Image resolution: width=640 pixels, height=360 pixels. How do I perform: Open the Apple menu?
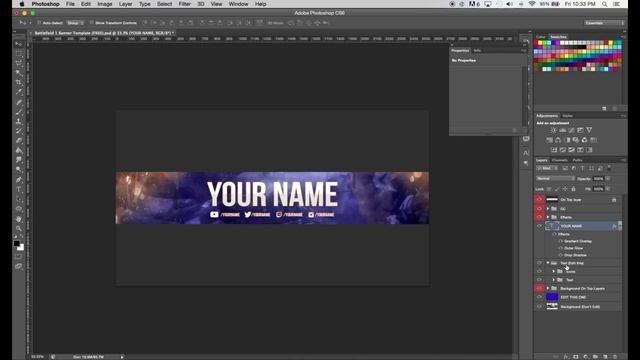pyautogui.click(x=22, y=4)
